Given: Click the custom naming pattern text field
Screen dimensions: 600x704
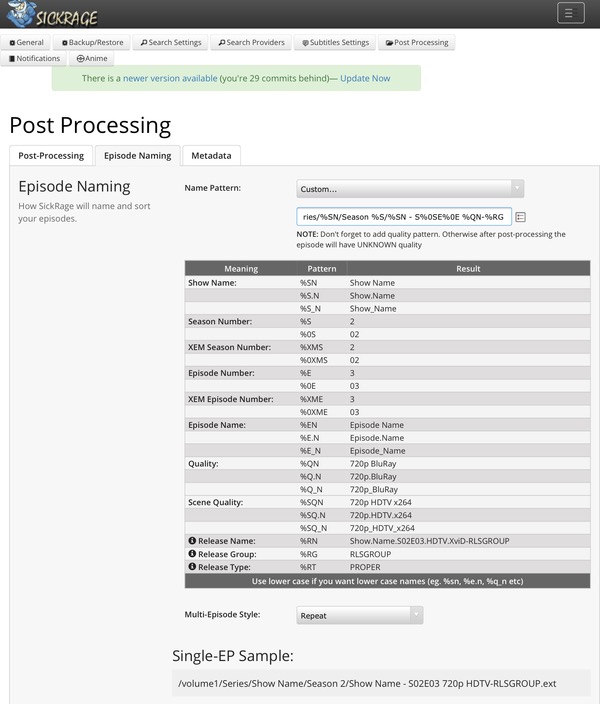Looking at the screenshot, I should point(403,216).
